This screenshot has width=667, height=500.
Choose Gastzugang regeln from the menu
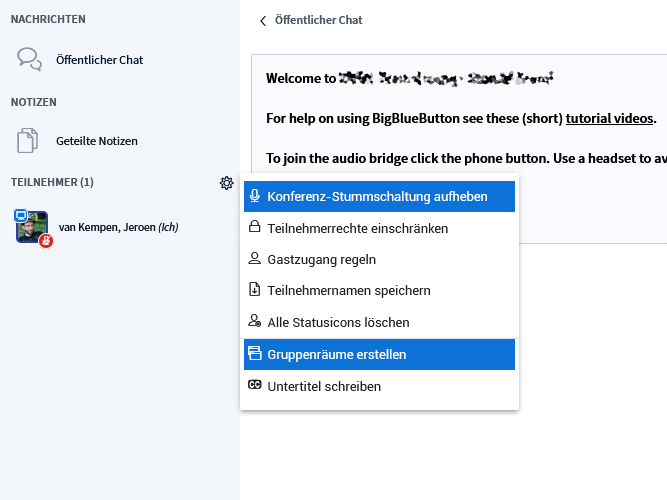click(322, 259)
